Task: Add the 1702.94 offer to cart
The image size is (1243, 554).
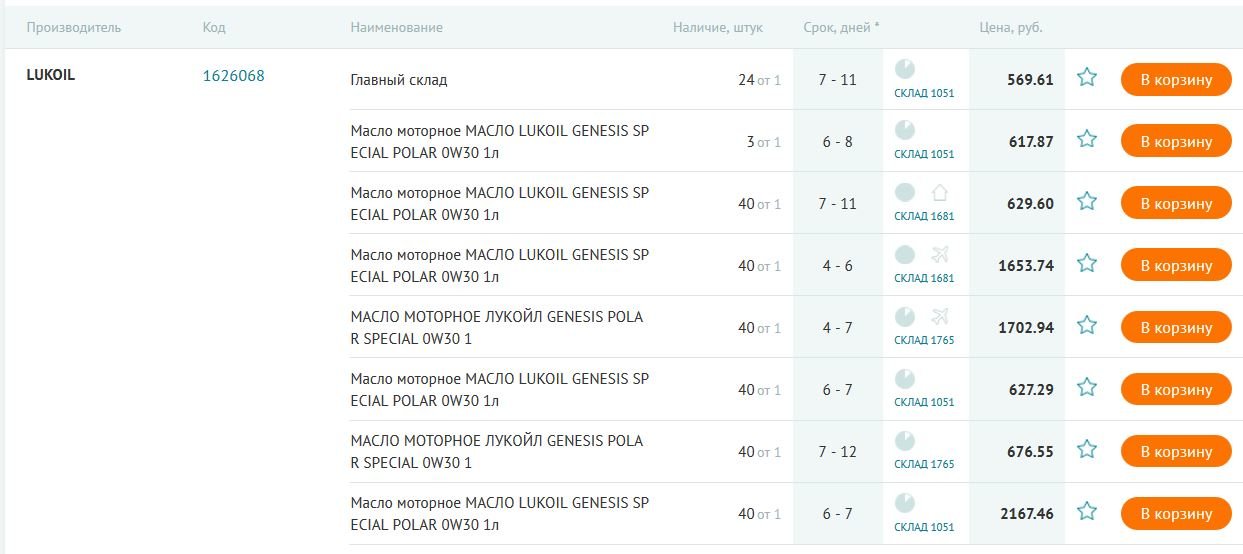Action: pyautogui.click(x=1176, y=327)
